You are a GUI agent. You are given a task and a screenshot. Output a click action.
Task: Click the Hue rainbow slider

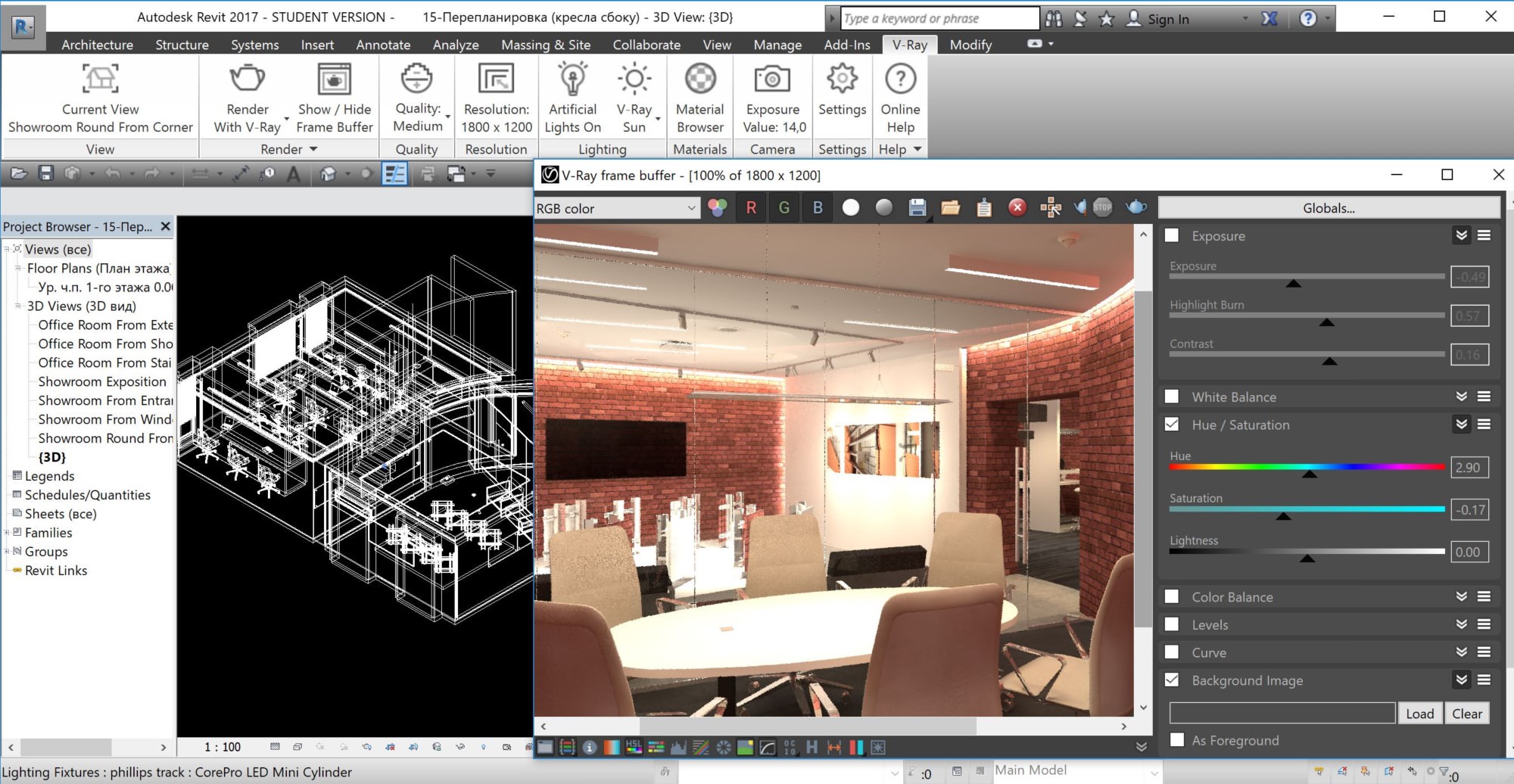[1307, 468]
